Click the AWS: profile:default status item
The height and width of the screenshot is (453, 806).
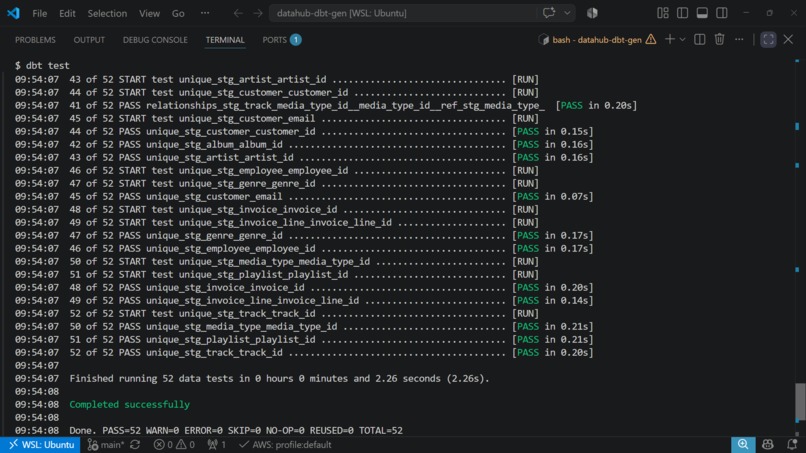coord(285,445)
